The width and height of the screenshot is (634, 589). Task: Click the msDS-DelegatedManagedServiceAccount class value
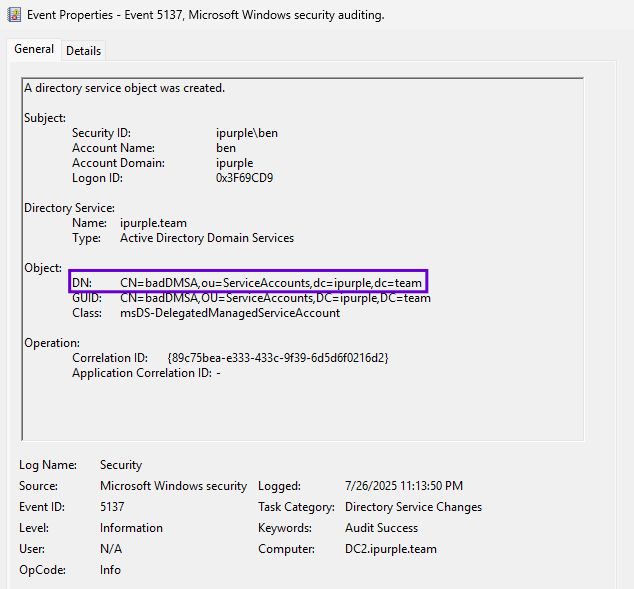229,313
